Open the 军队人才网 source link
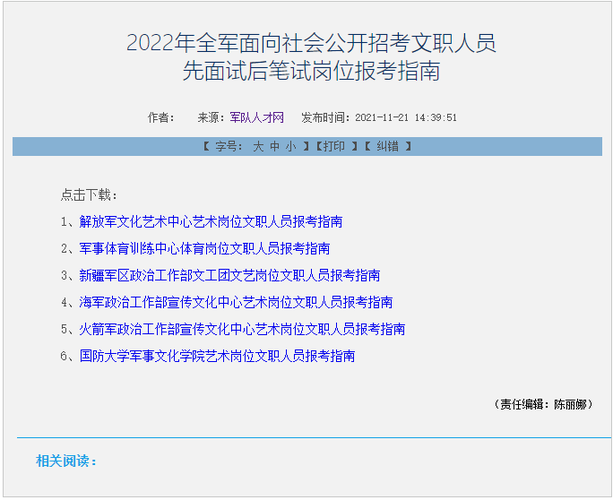 click(256, 117)
